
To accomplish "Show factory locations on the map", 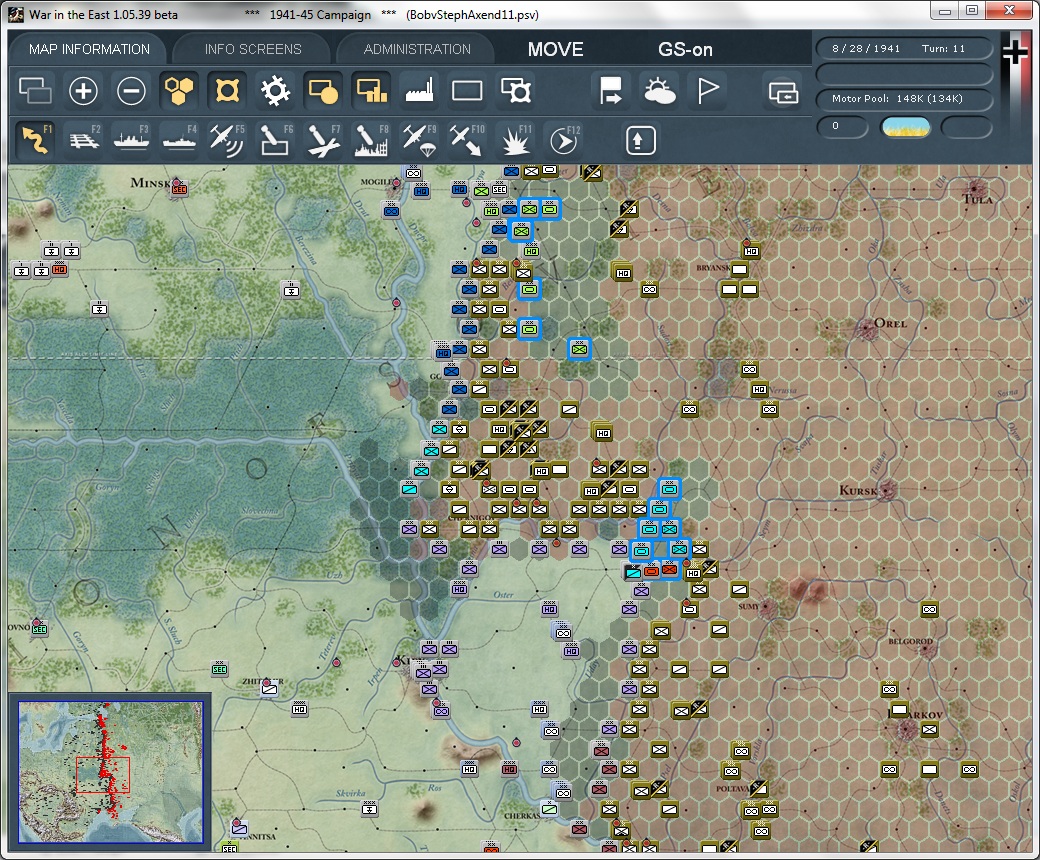I will pos(419,90).
